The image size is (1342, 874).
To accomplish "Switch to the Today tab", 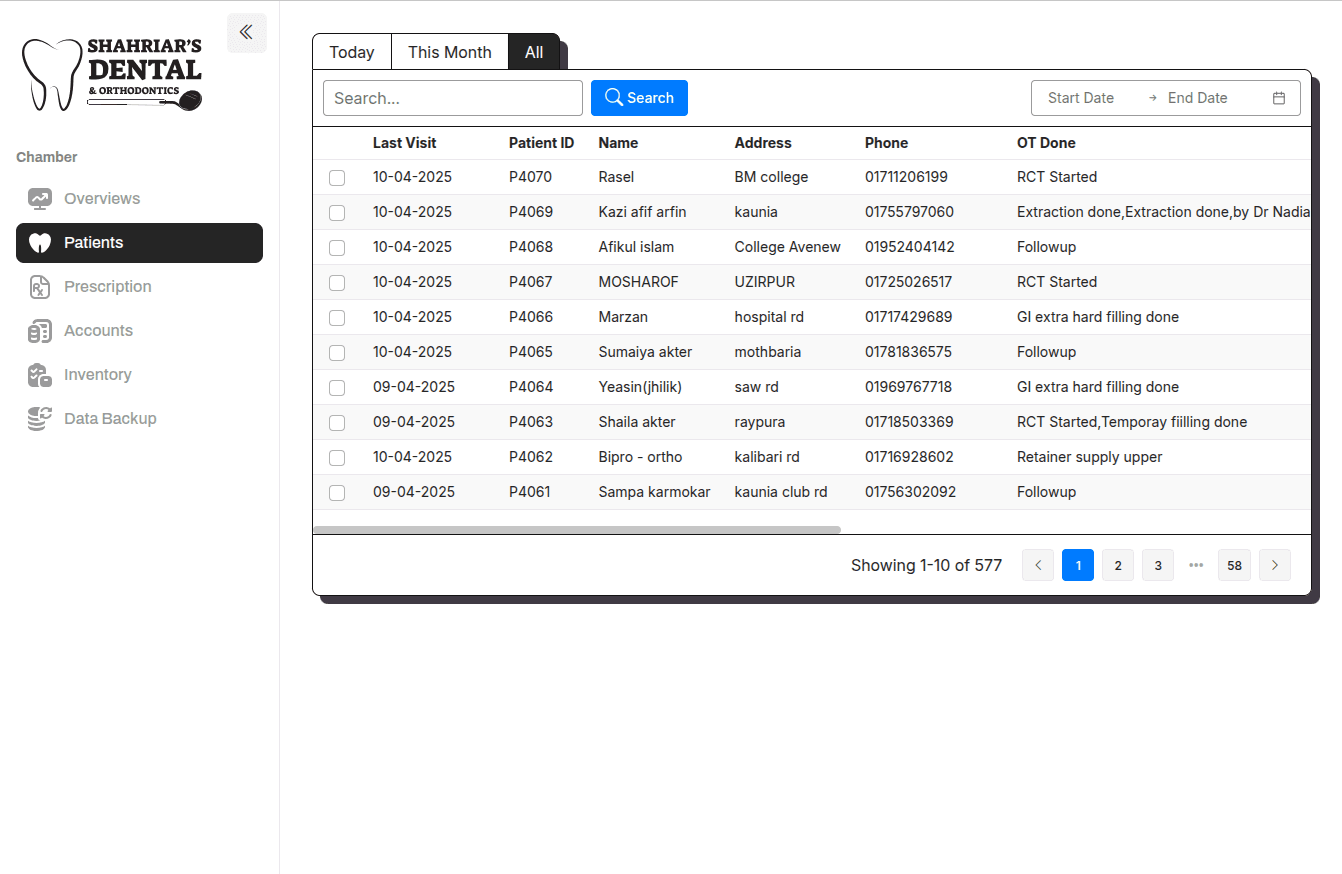I will [352, 52].
